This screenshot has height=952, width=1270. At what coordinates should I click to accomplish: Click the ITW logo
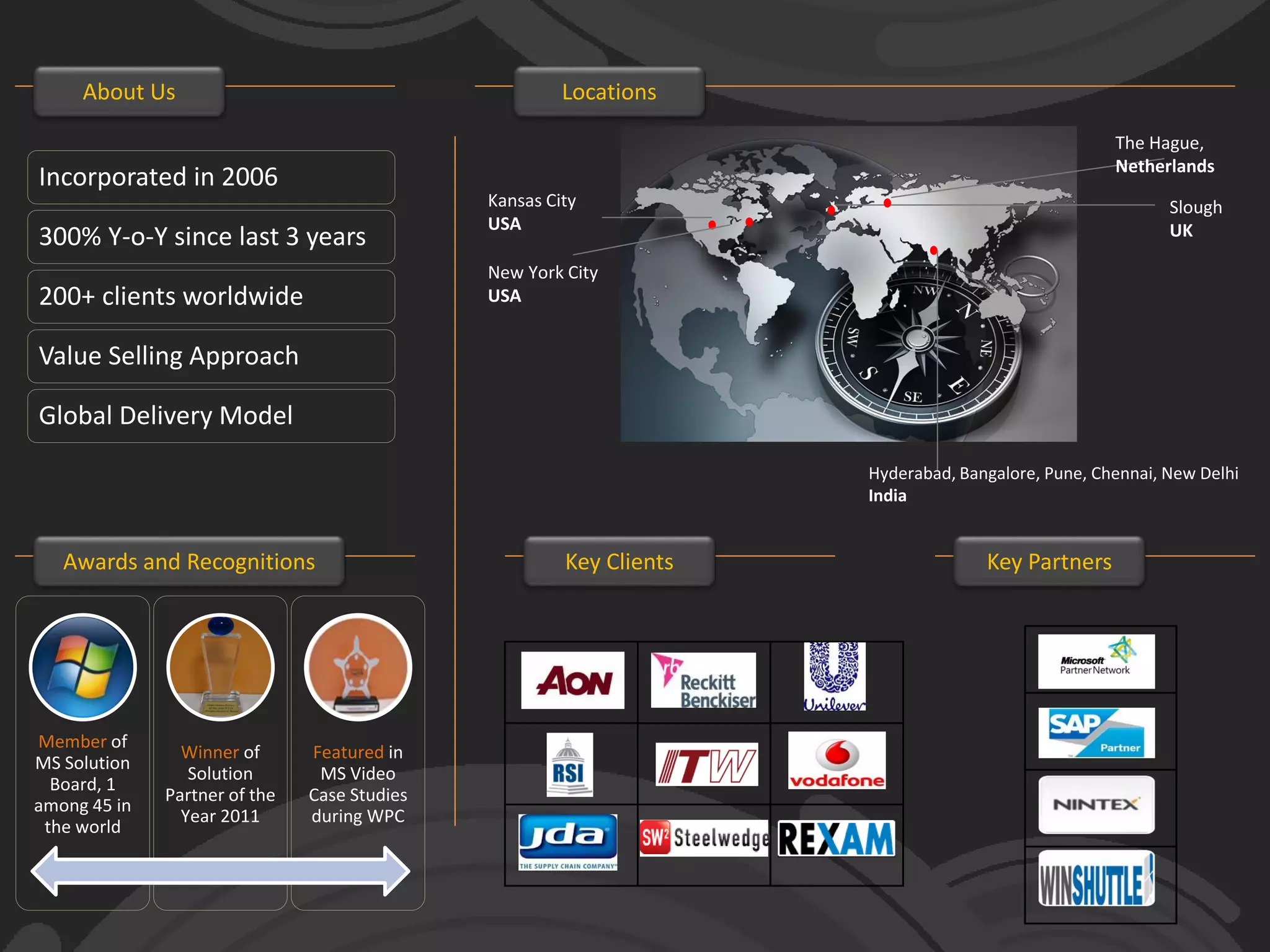(707, 764)
